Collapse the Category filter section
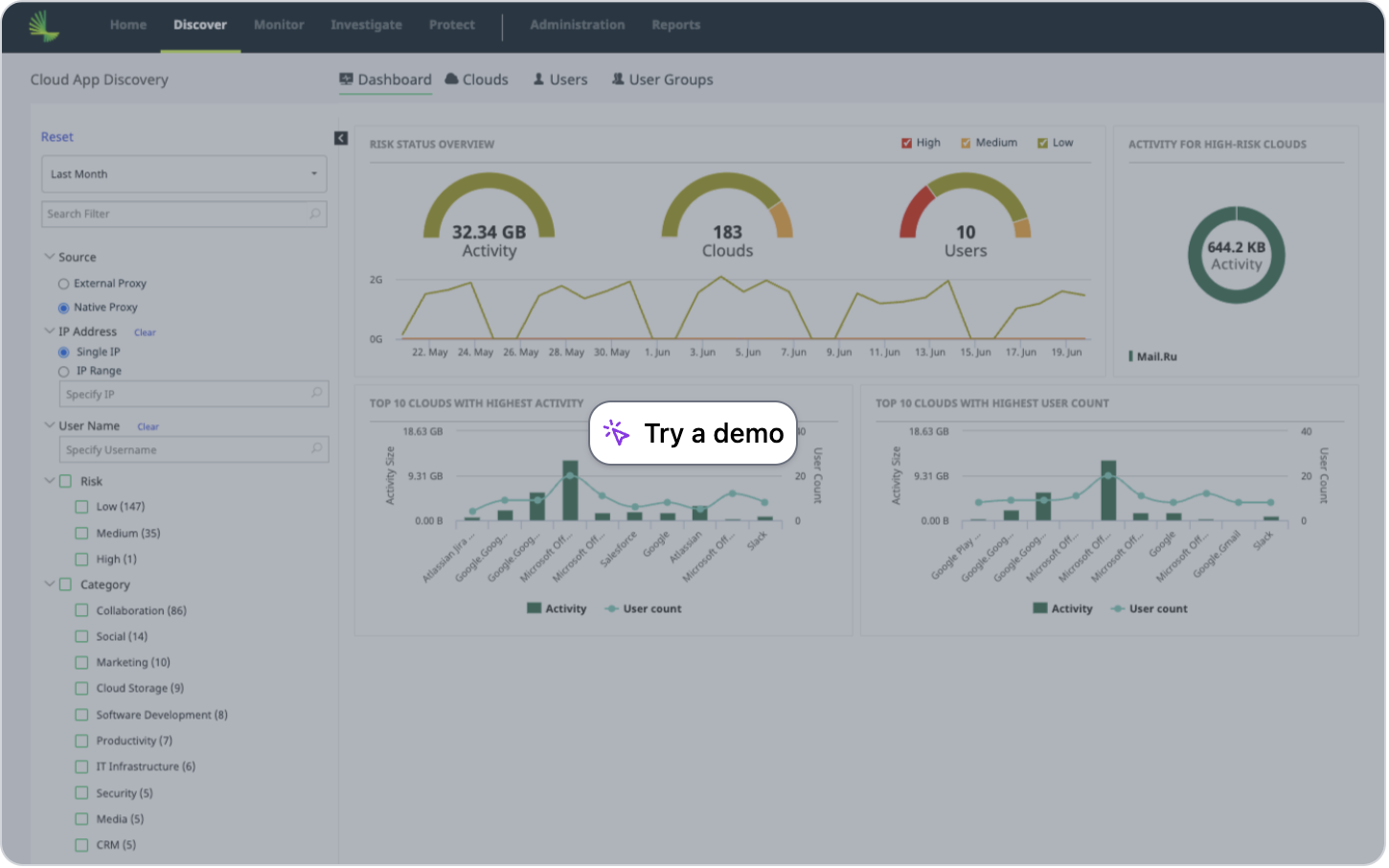This screenshot has height=868, width=1389. (50, 584)
